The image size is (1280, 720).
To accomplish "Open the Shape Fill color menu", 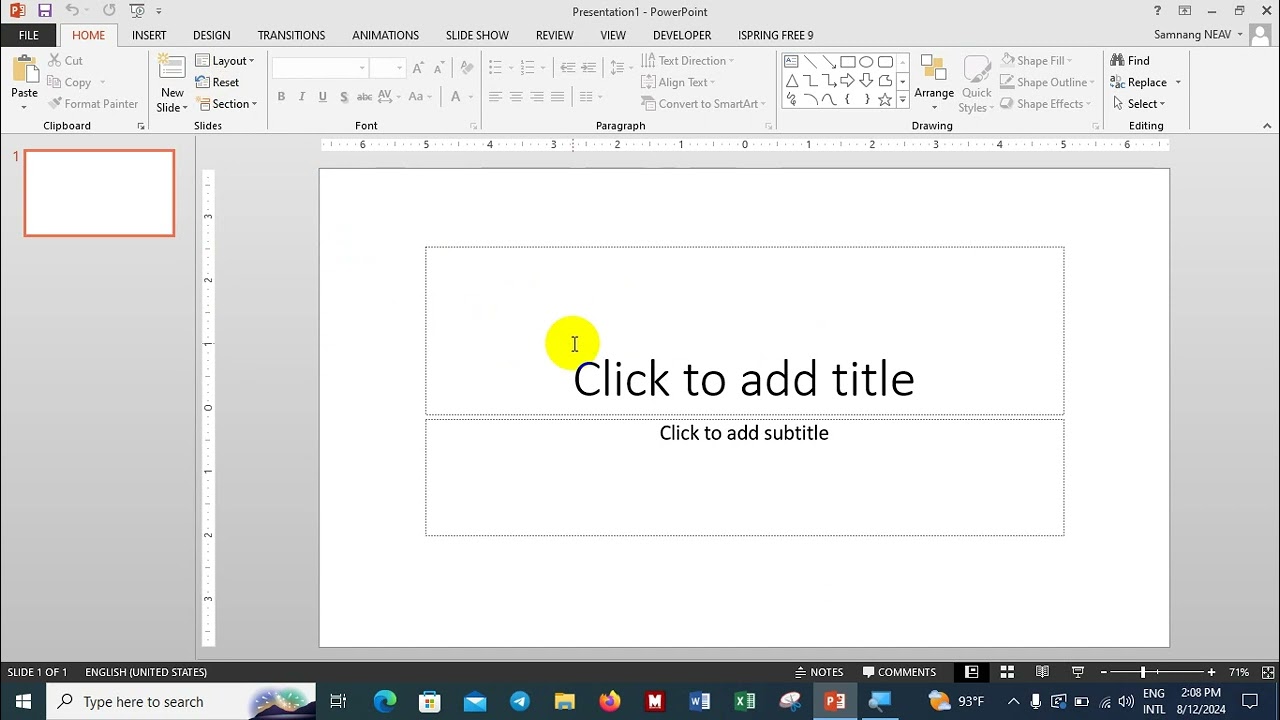I will (1037, 61).
